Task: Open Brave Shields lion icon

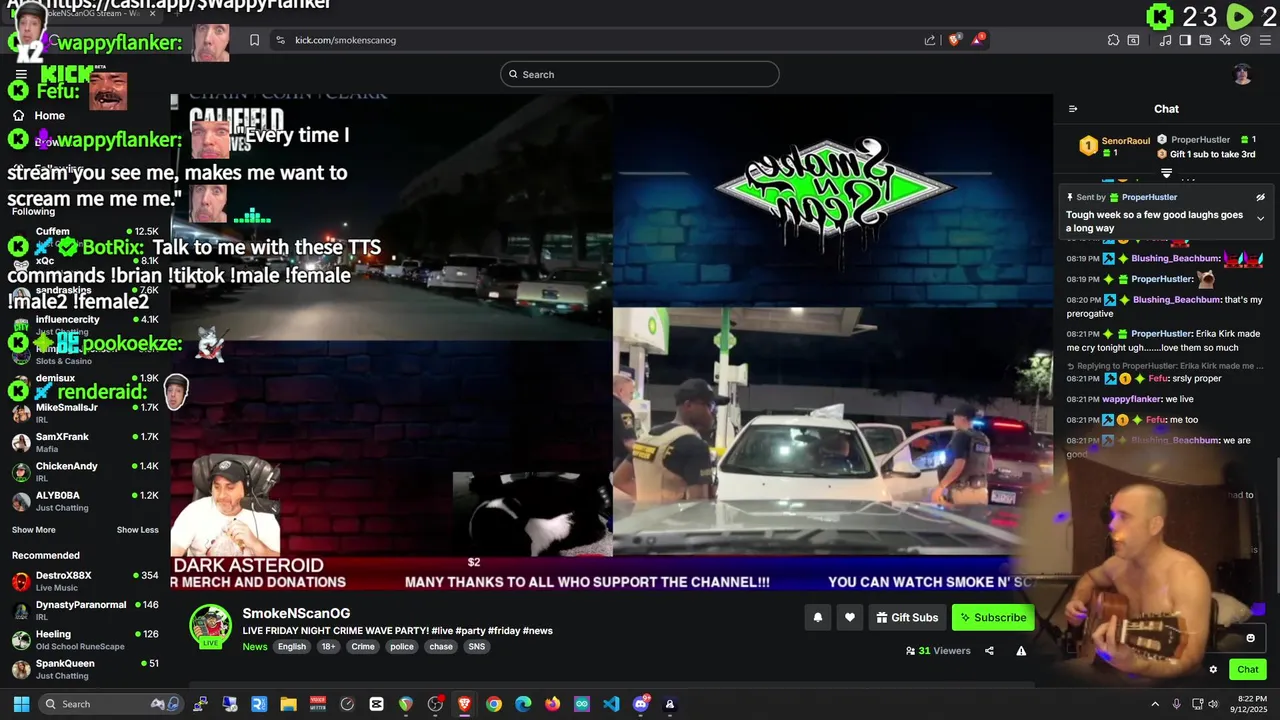Action: 954,40
